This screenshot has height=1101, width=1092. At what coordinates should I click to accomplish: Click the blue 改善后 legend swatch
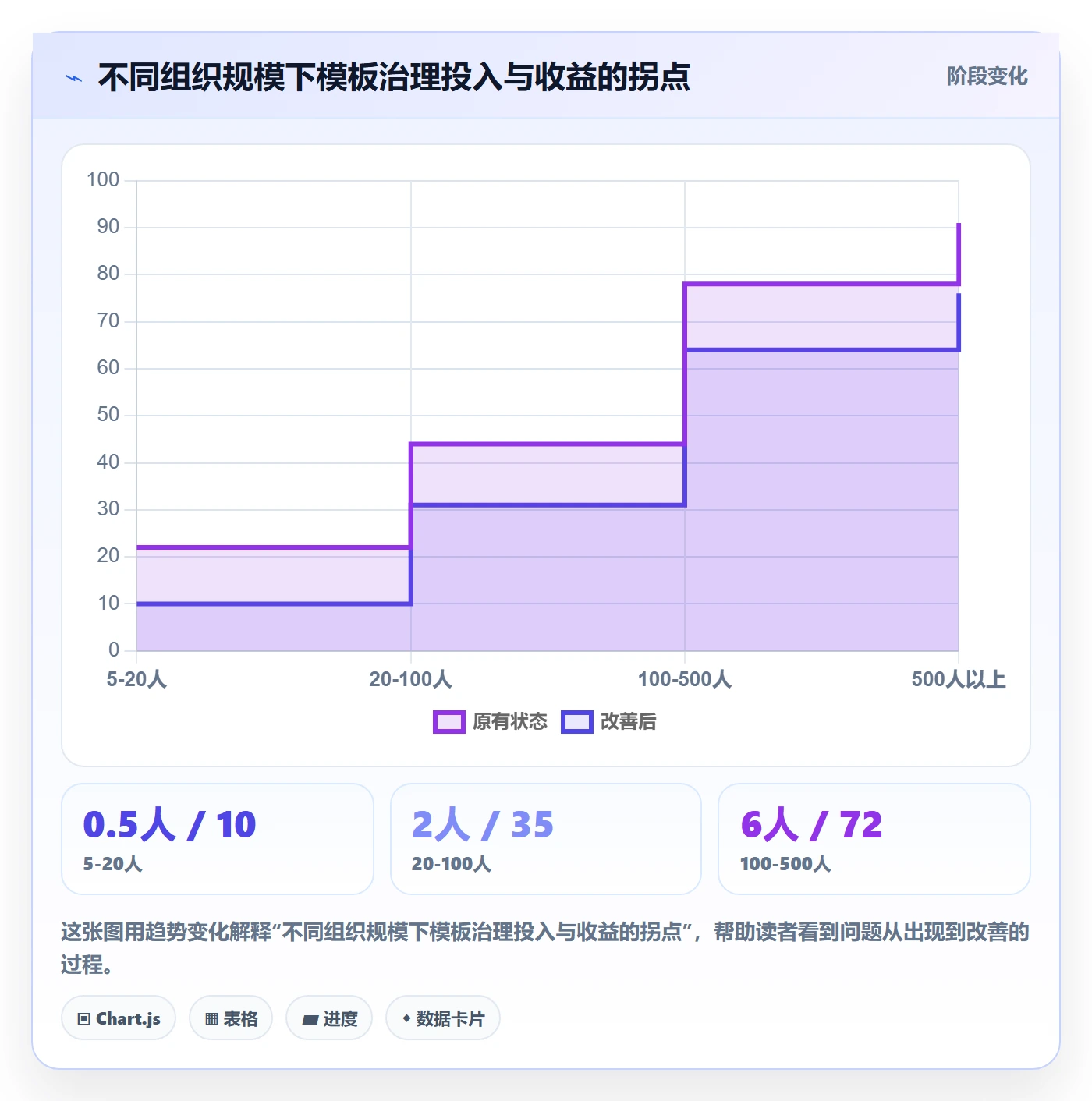[577, 722]
